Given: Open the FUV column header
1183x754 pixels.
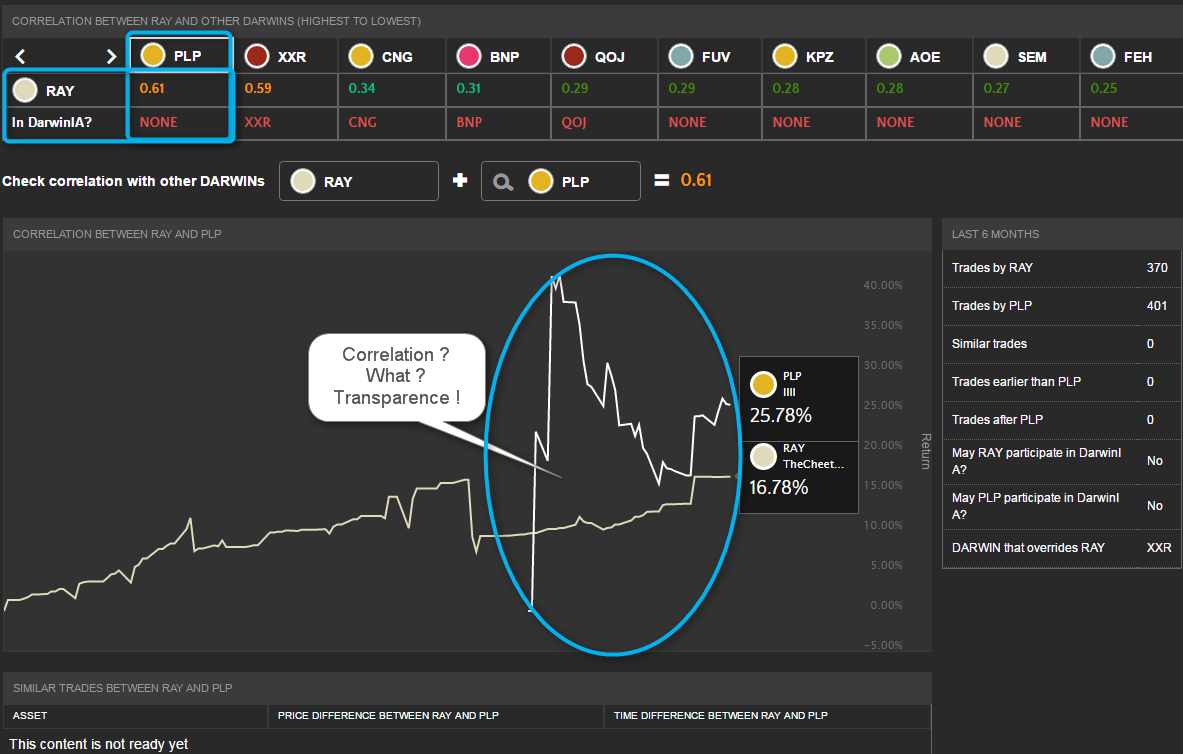Looking at the screenshot, I should 710,56.
